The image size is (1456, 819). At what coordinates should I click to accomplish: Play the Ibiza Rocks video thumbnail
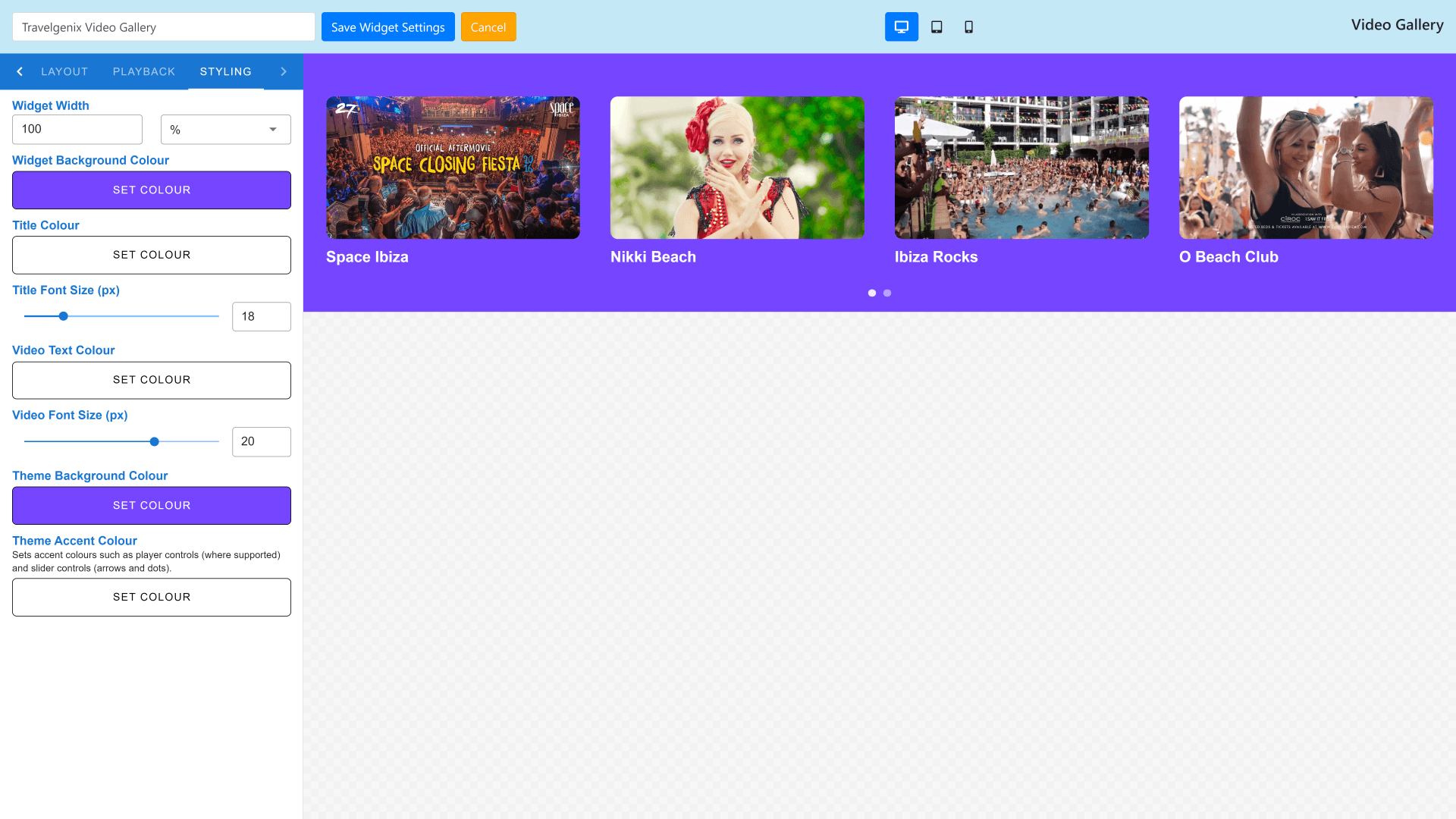1021,168
